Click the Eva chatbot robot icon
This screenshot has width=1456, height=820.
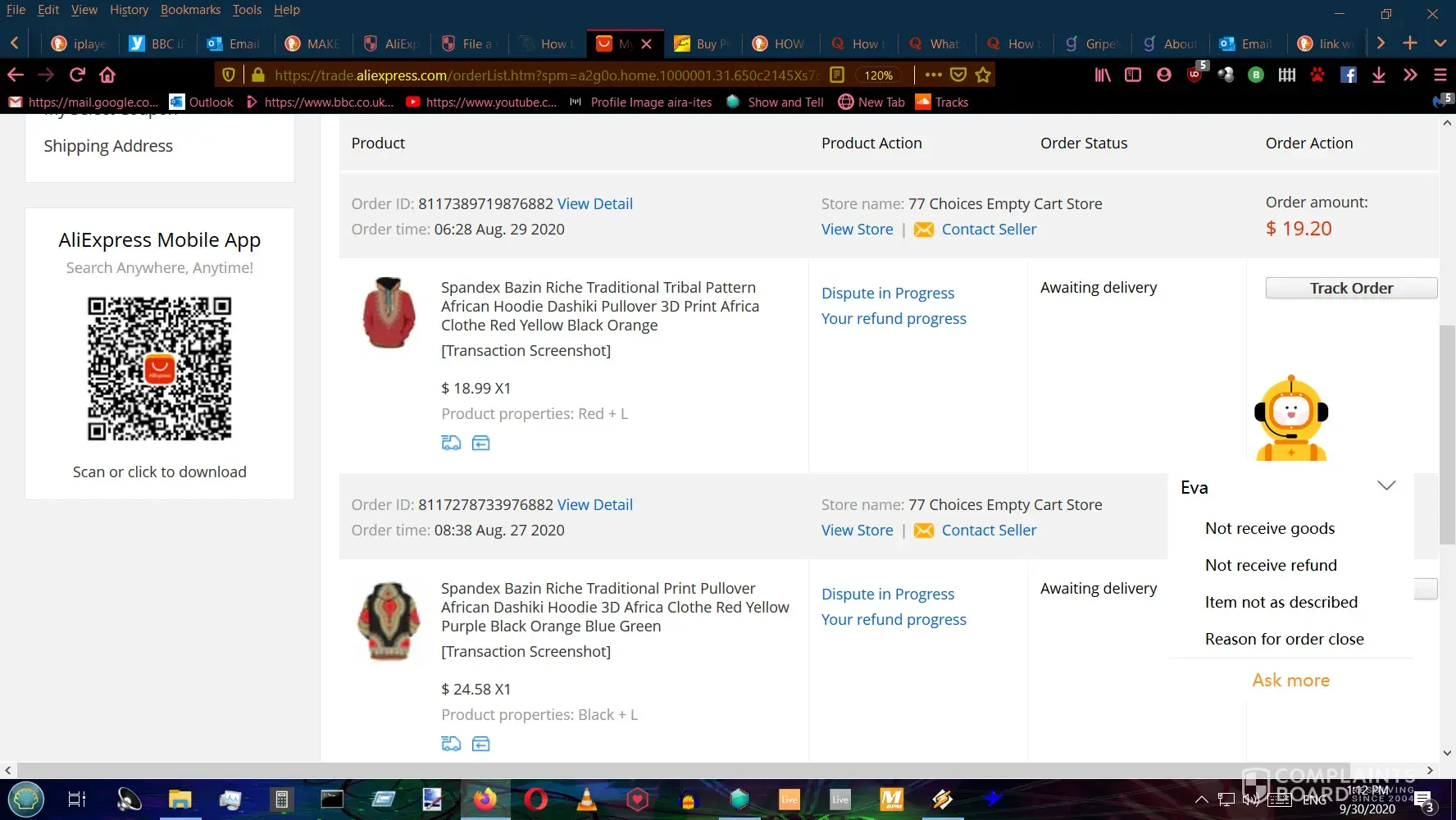click(x=1291, y=419)
